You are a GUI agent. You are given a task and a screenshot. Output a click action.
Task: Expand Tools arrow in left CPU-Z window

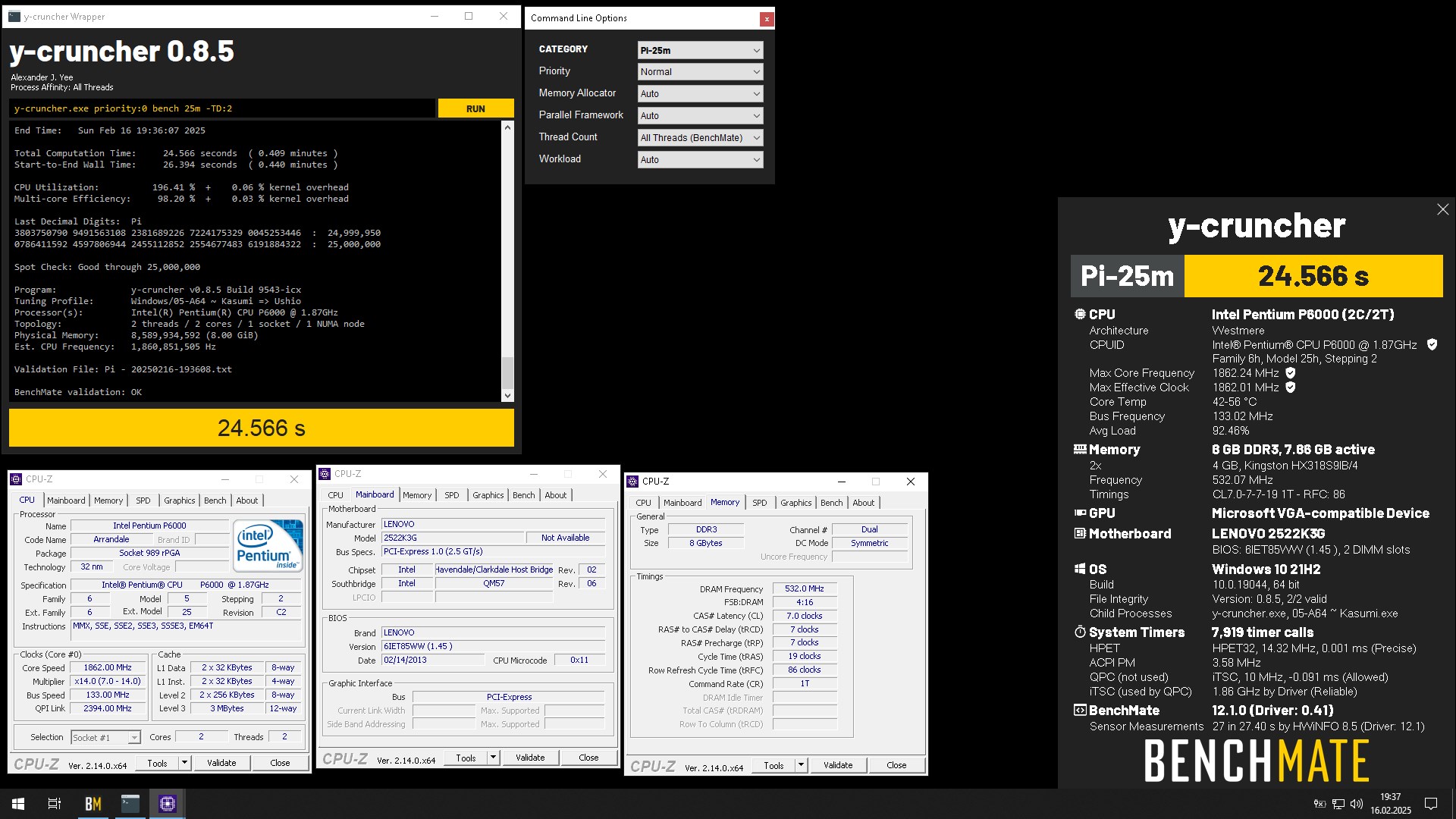tap(184, 764)
